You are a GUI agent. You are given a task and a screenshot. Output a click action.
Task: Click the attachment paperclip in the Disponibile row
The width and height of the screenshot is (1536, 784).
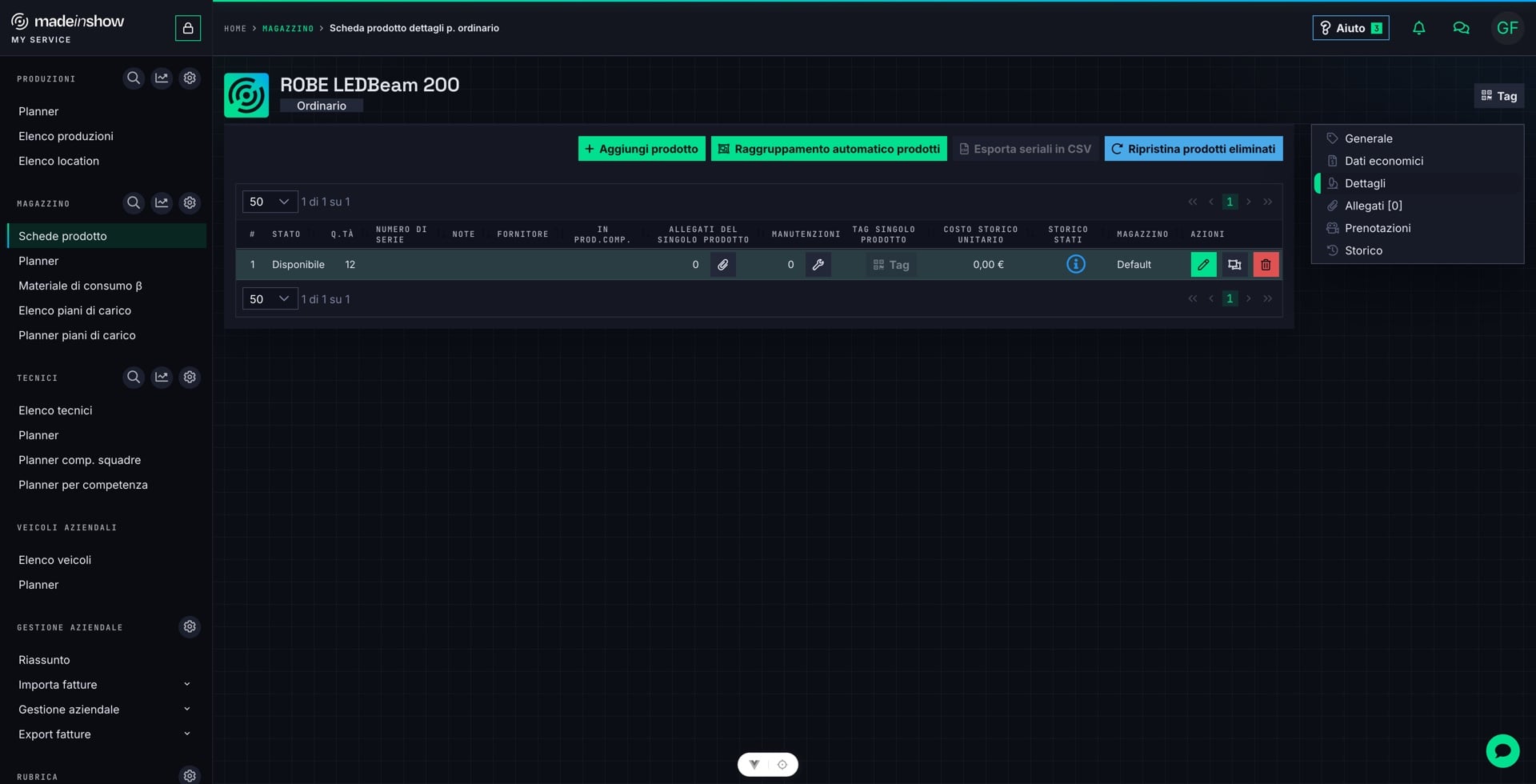(x=722, y=265)
